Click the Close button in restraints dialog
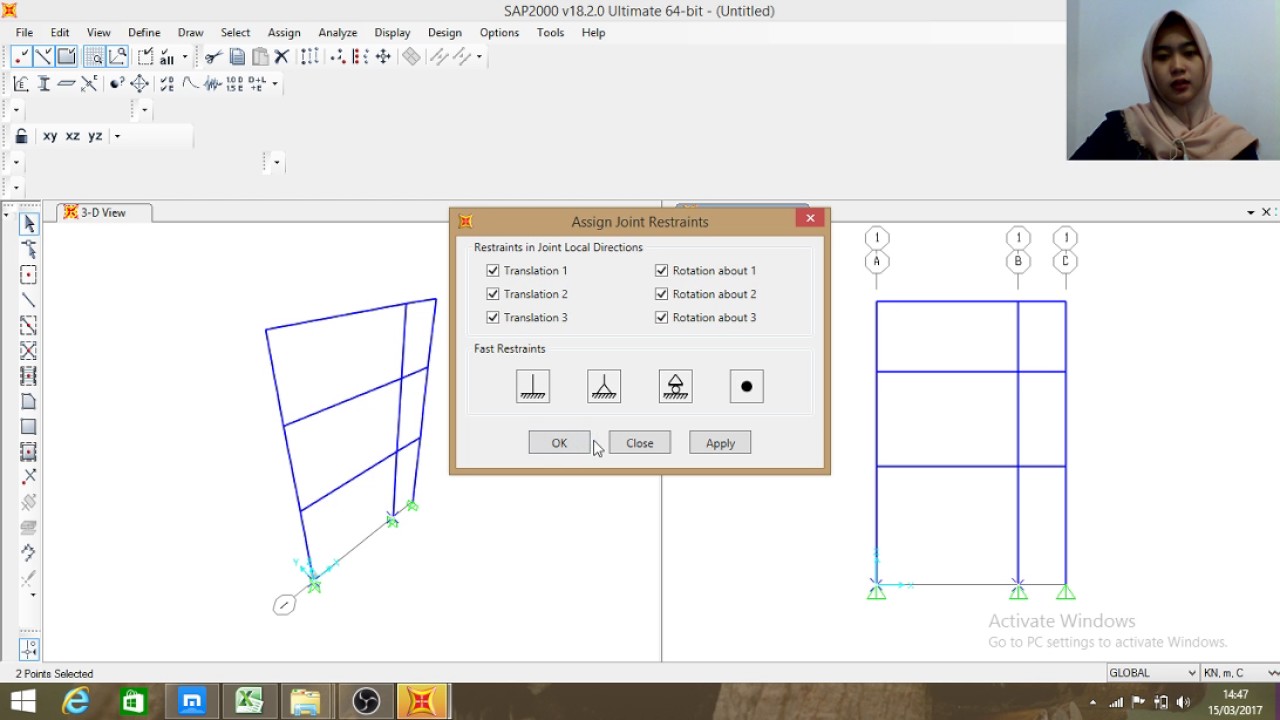The height and width of the screenshot is (720, 1280). tap(640, 443)
